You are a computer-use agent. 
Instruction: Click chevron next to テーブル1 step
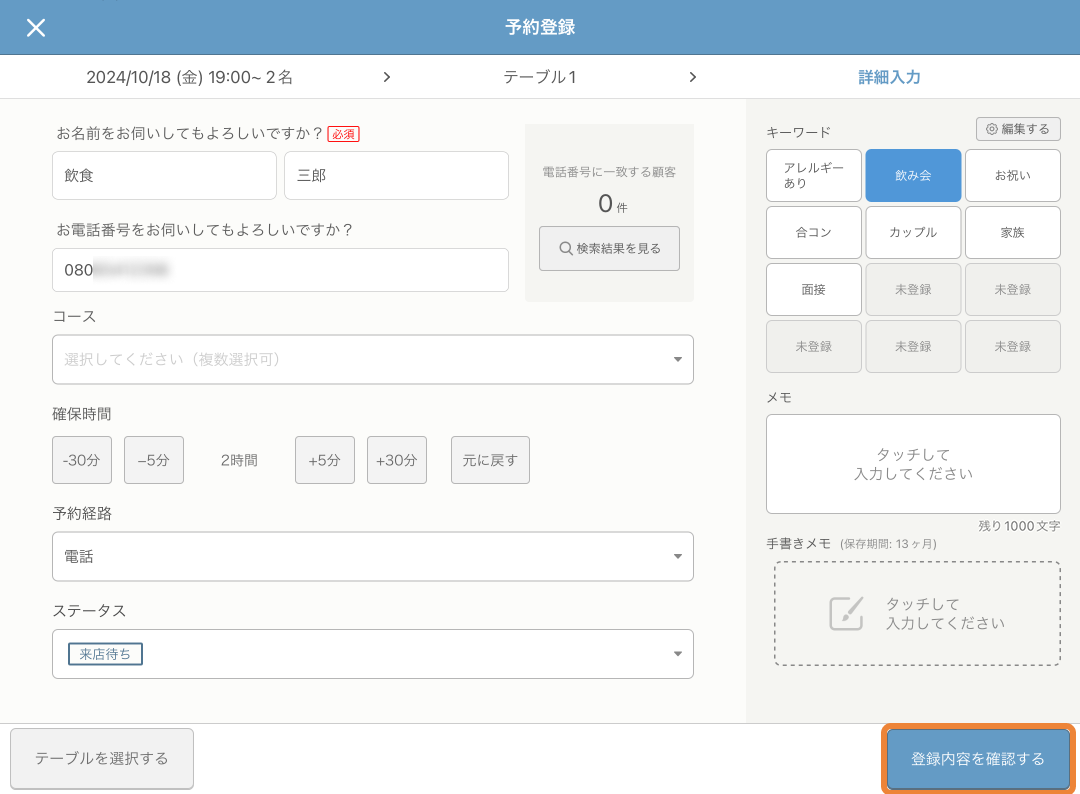(693, 77)
